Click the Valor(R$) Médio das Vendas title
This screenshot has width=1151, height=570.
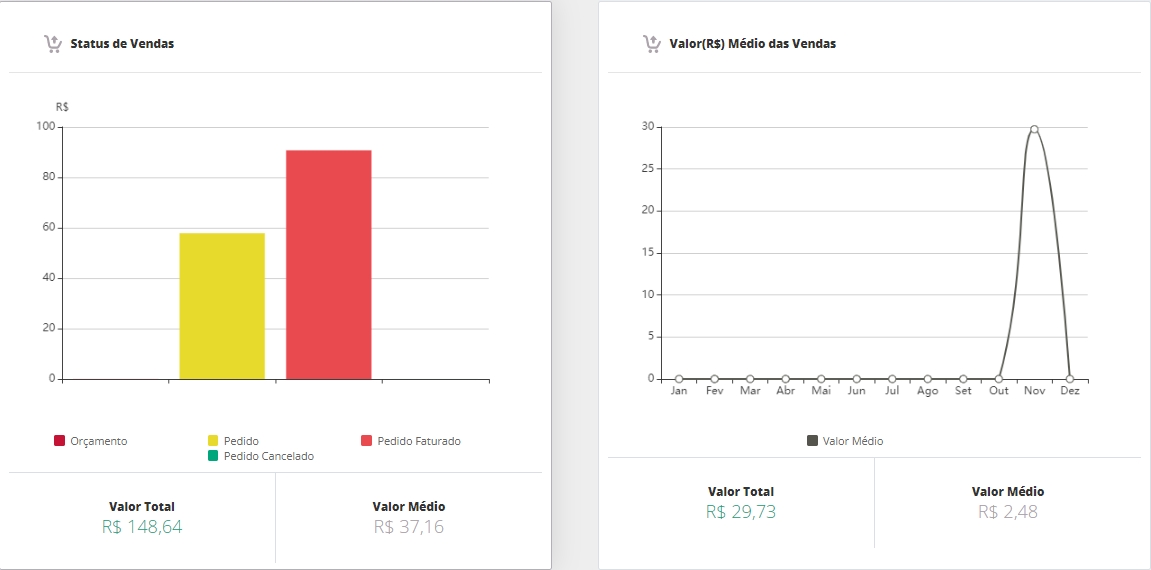pos(753,44)
